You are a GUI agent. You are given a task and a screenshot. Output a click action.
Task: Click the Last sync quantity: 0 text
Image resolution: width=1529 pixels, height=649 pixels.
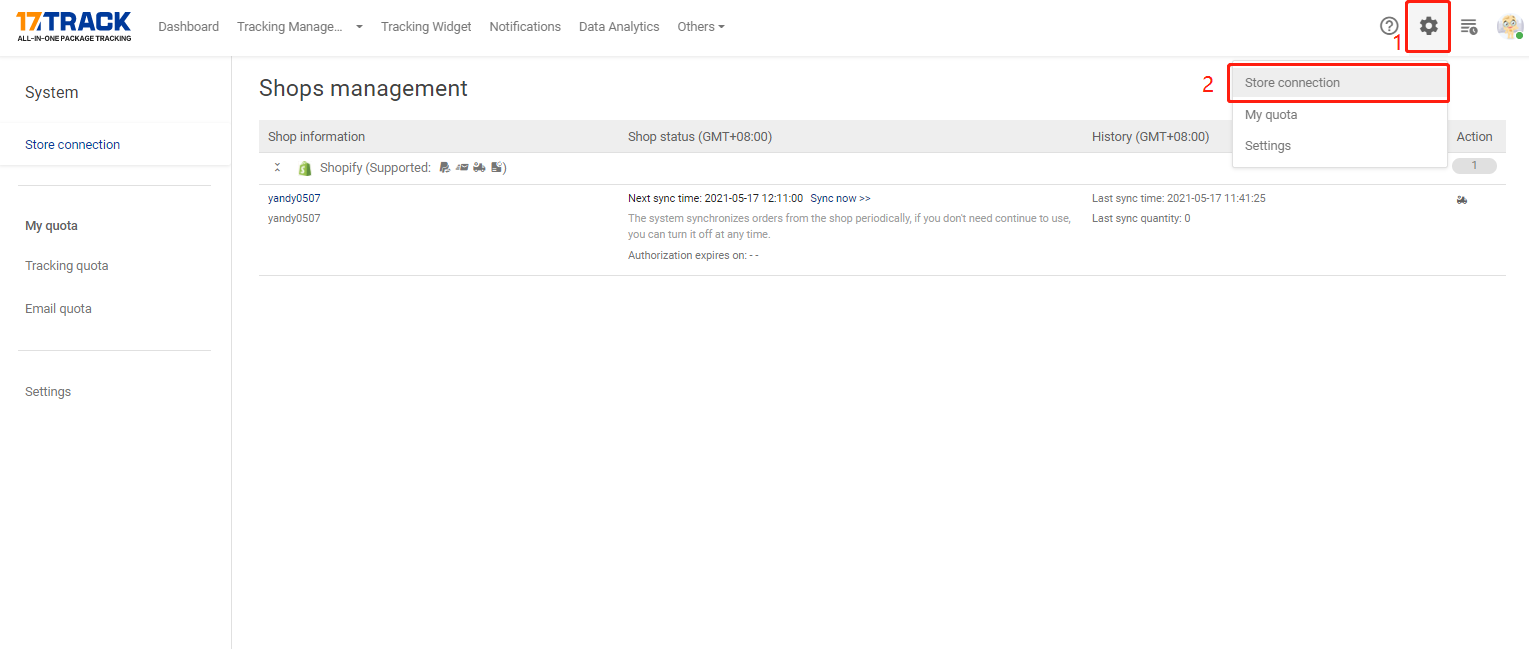pyautogui.click(x=1141, y=218)
